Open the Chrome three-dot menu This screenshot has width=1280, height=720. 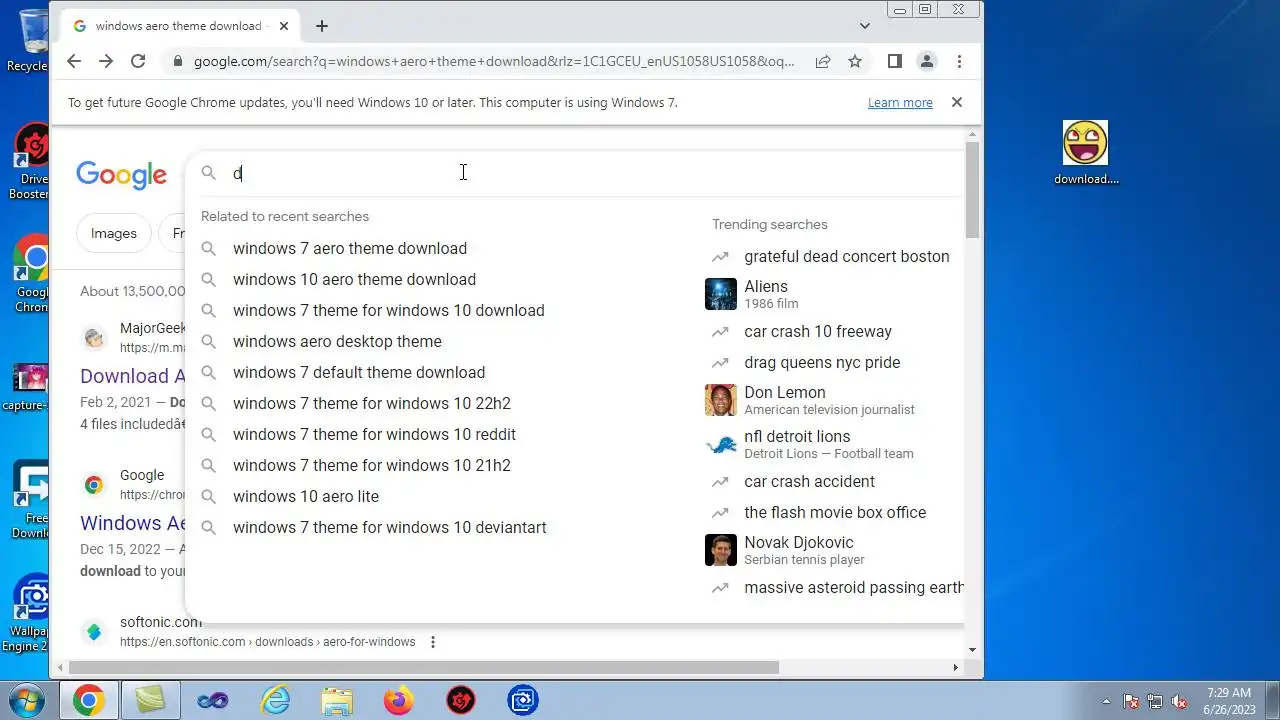(x=959, y=61)
